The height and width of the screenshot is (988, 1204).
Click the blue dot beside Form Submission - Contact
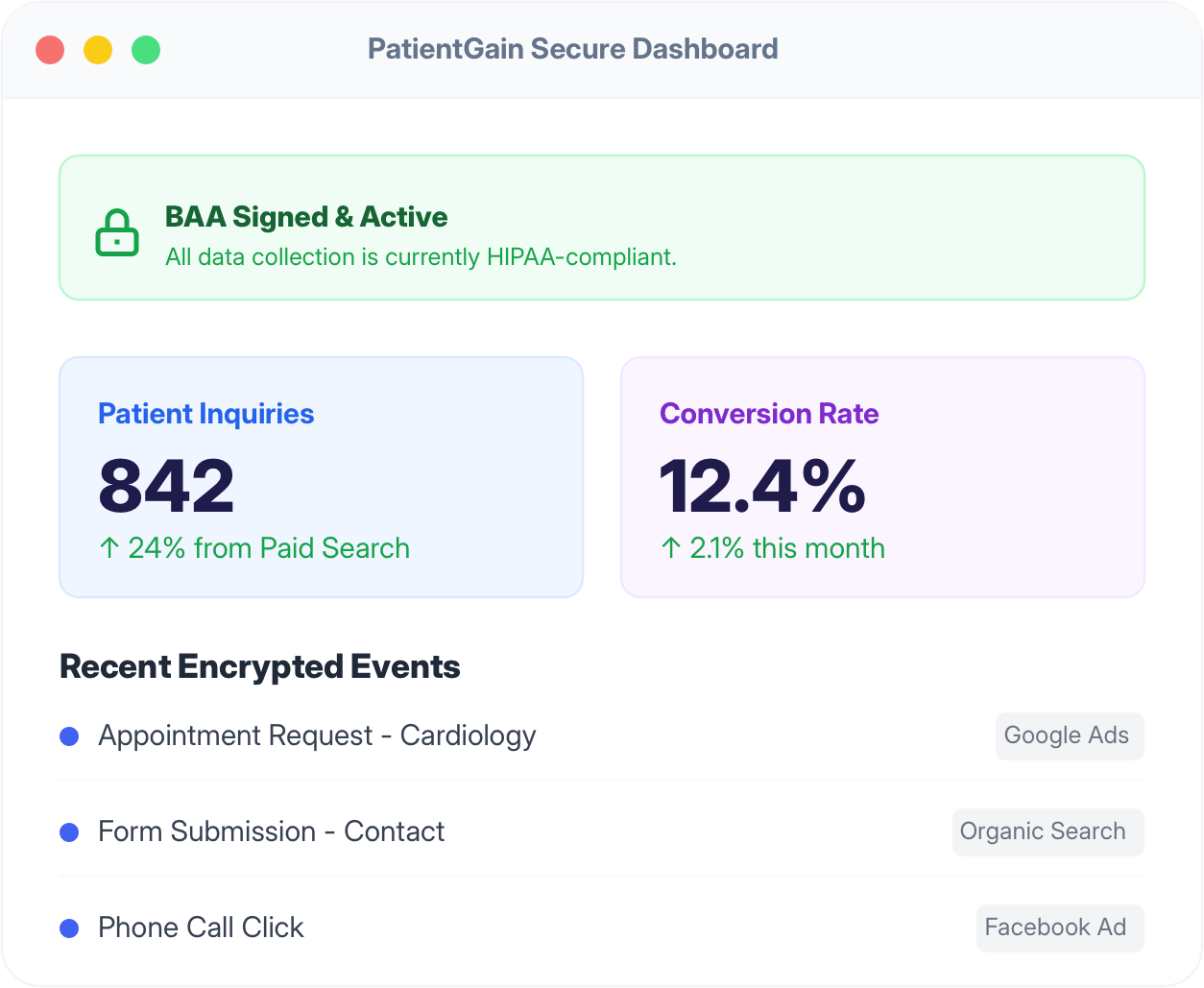tap(69, 832)
